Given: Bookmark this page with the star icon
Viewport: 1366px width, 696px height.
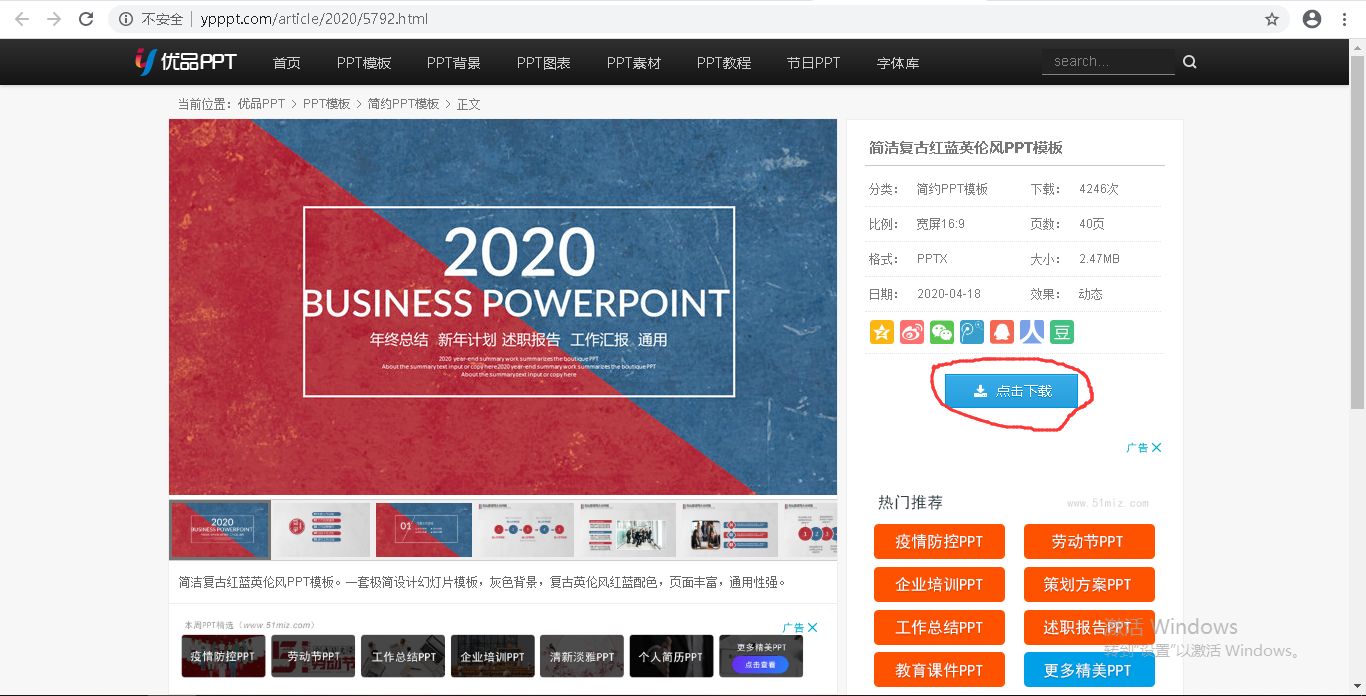Looking at the screenshot, I should click(1272, 19).
